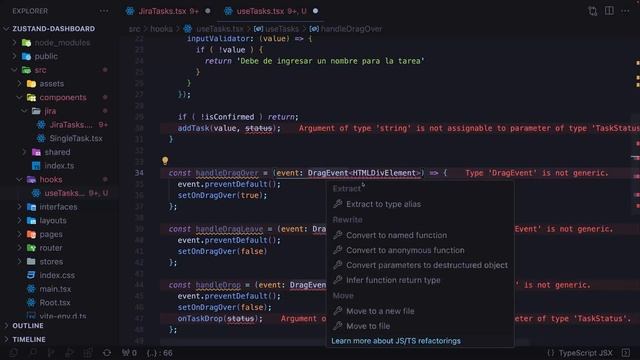Click line number 34 in the gutter
This screenshot has width=640, height=360.
click(x=139, y=173)
